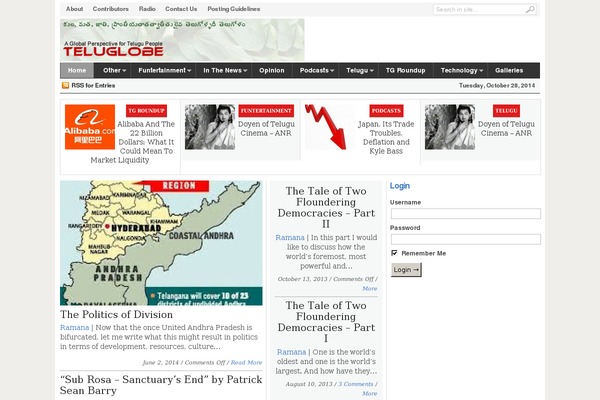The width and height of the screenshot is (600, 400).
Task: Open the About page
Action: [x=74, y=9]
